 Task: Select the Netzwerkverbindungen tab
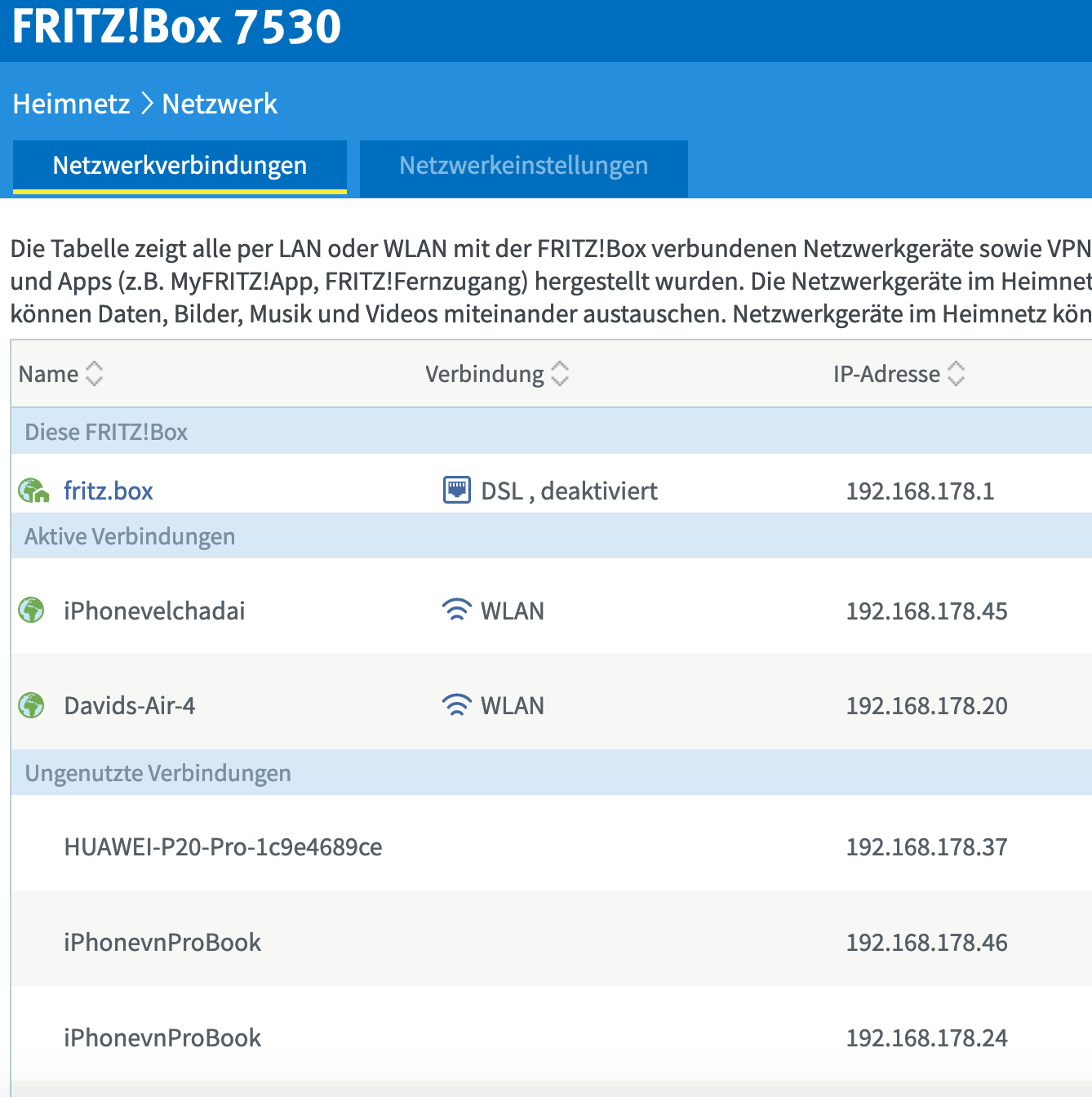180,164
